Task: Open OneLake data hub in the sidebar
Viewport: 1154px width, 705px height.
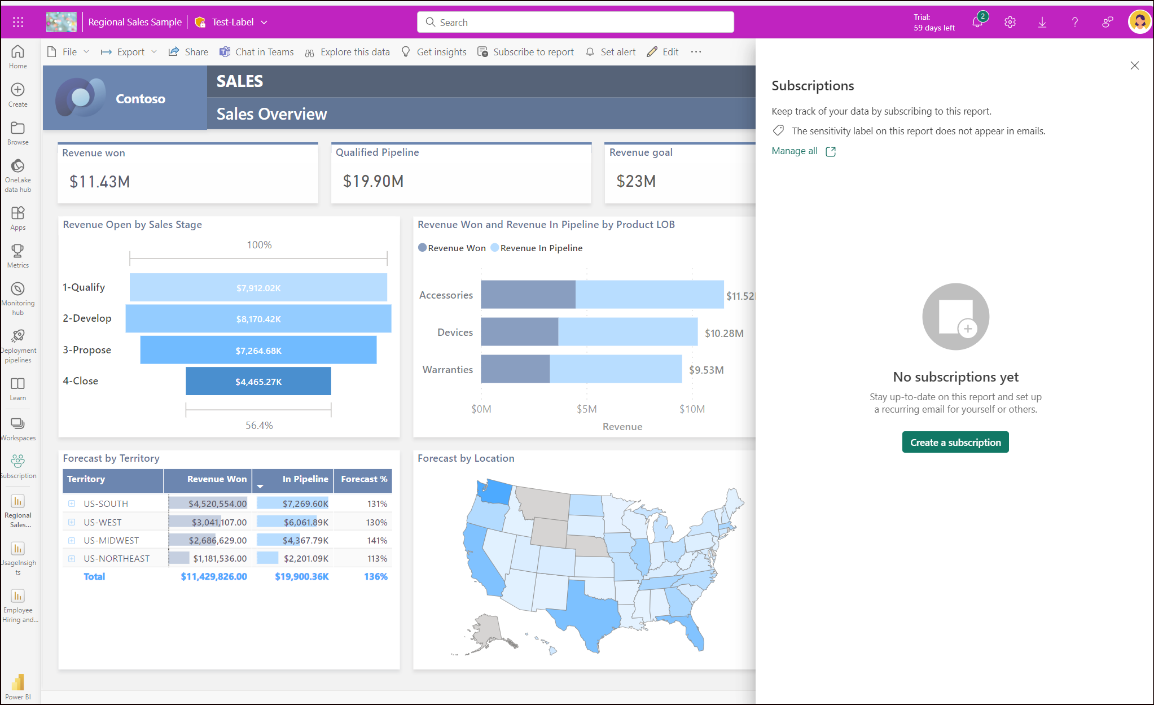Action: tap(18, 175)
